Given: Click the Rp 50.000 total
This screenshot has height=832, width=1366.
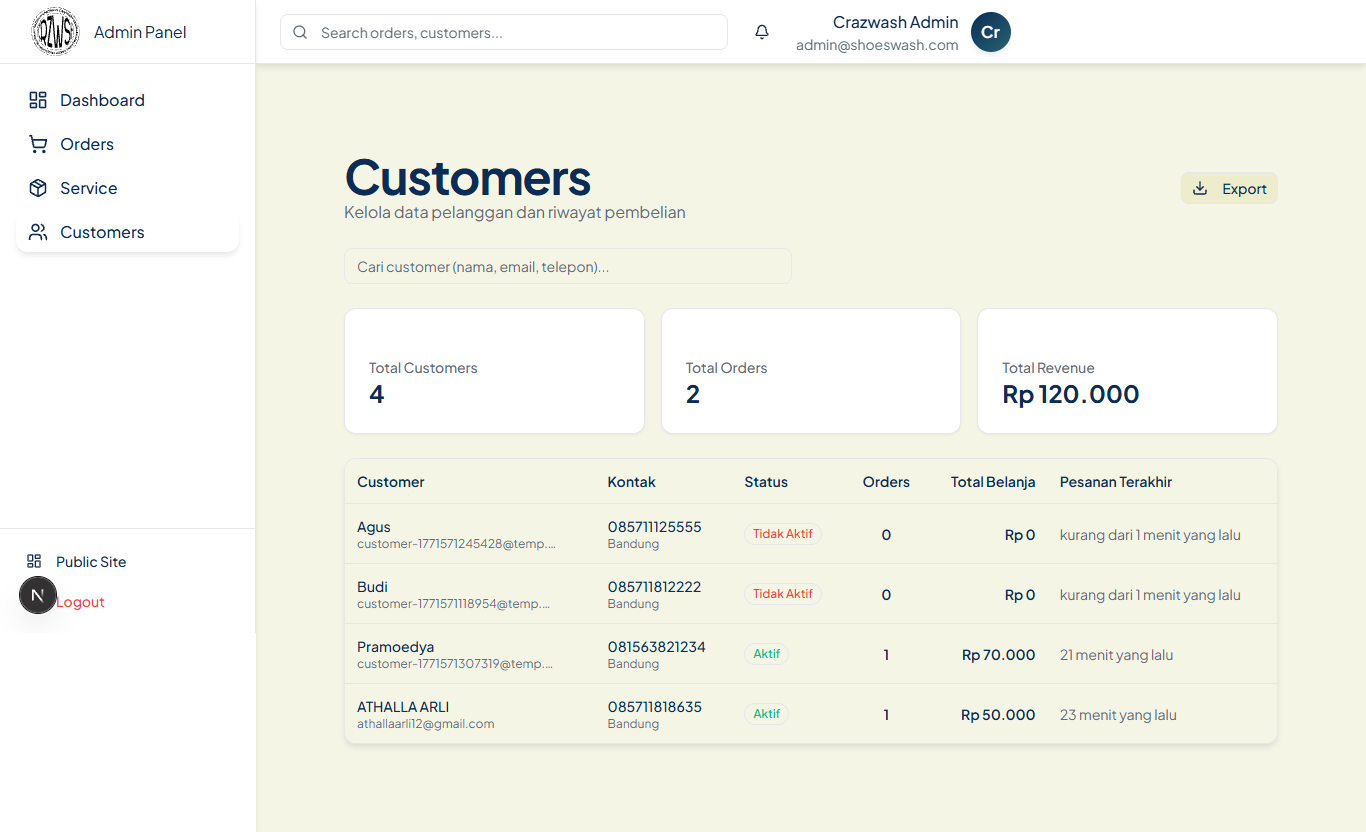Looking at the screenshot, I should coord(999,715).
